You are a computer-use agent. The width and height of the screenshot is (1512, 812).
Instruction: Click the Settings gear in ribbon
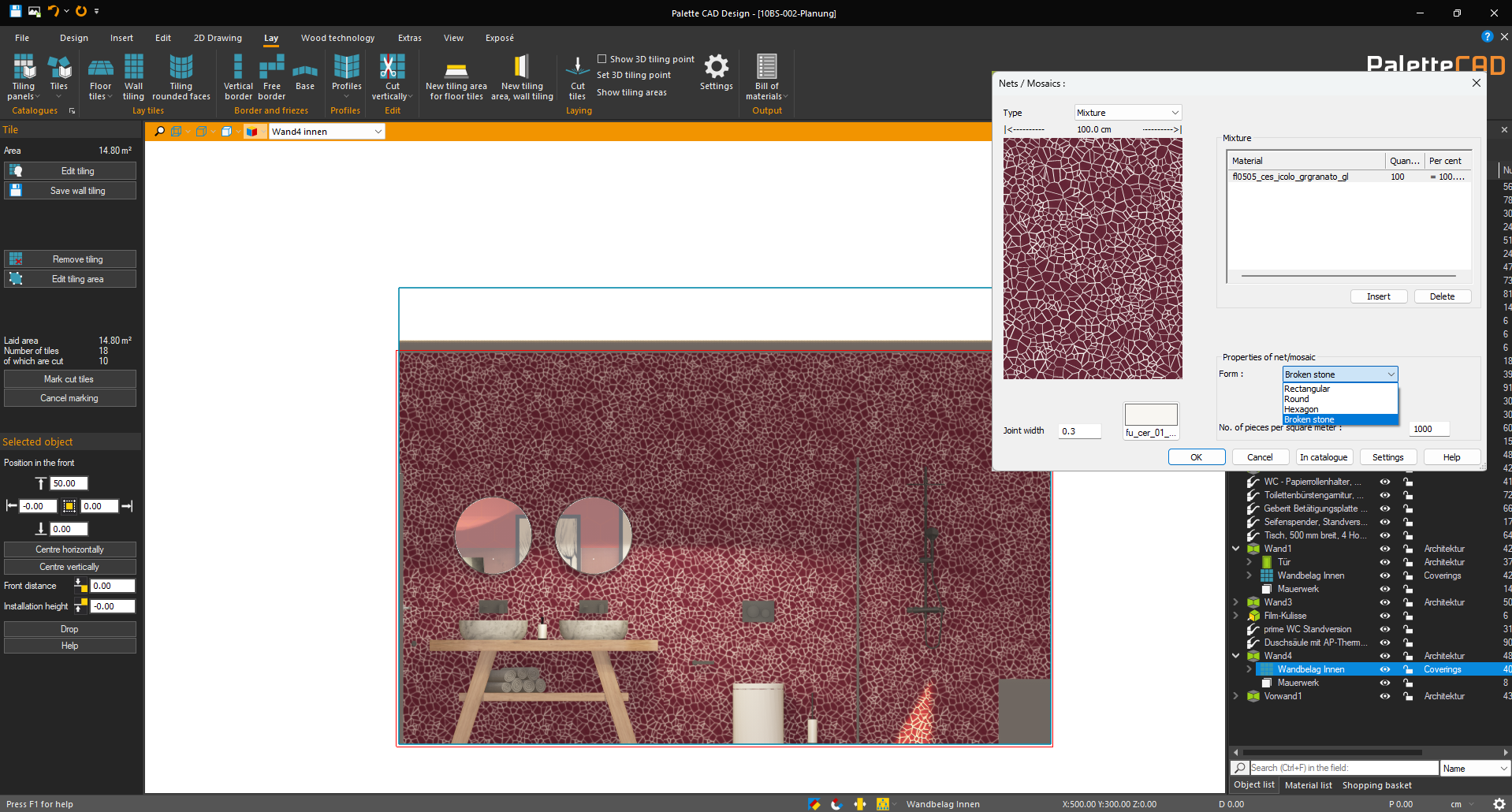716,68
